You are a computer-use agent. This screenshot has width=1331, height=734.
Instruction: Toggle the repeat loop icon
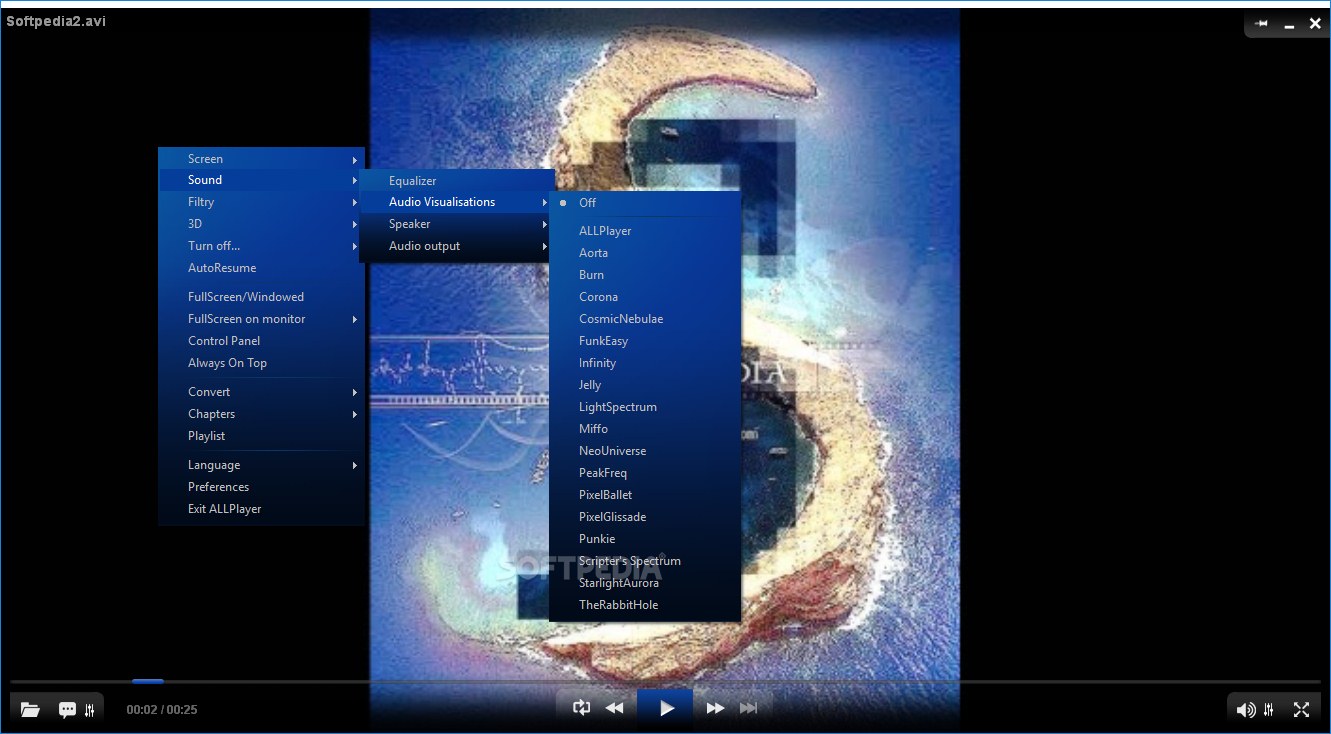(x=581, y=708)
